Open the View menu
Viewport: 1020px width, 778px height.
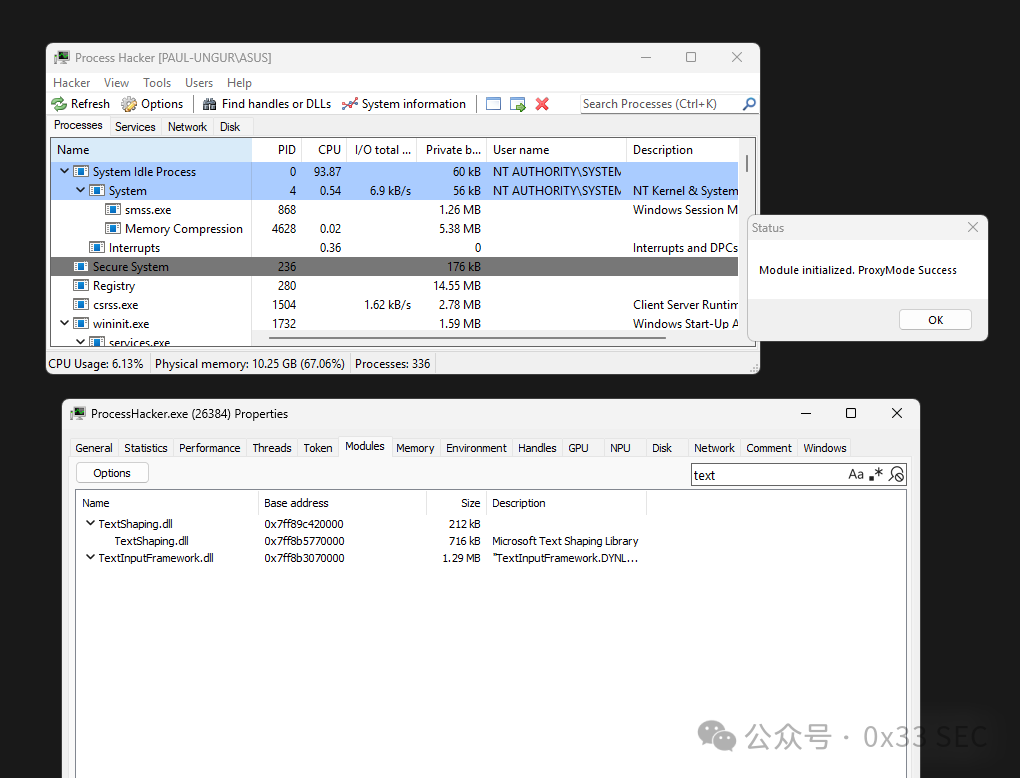point(116,83)
